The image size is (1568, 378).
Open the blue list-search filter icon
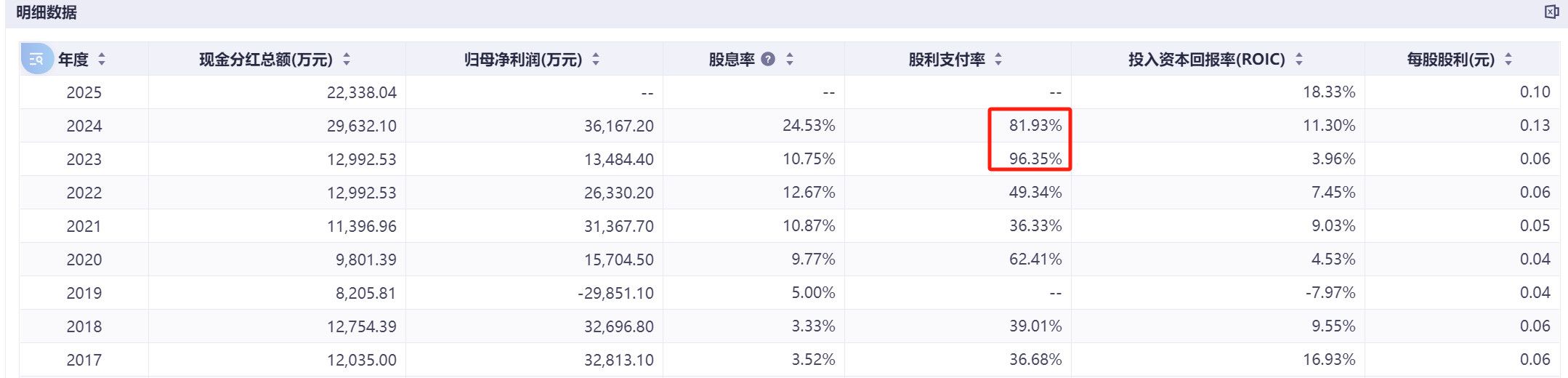click(36, 59)
